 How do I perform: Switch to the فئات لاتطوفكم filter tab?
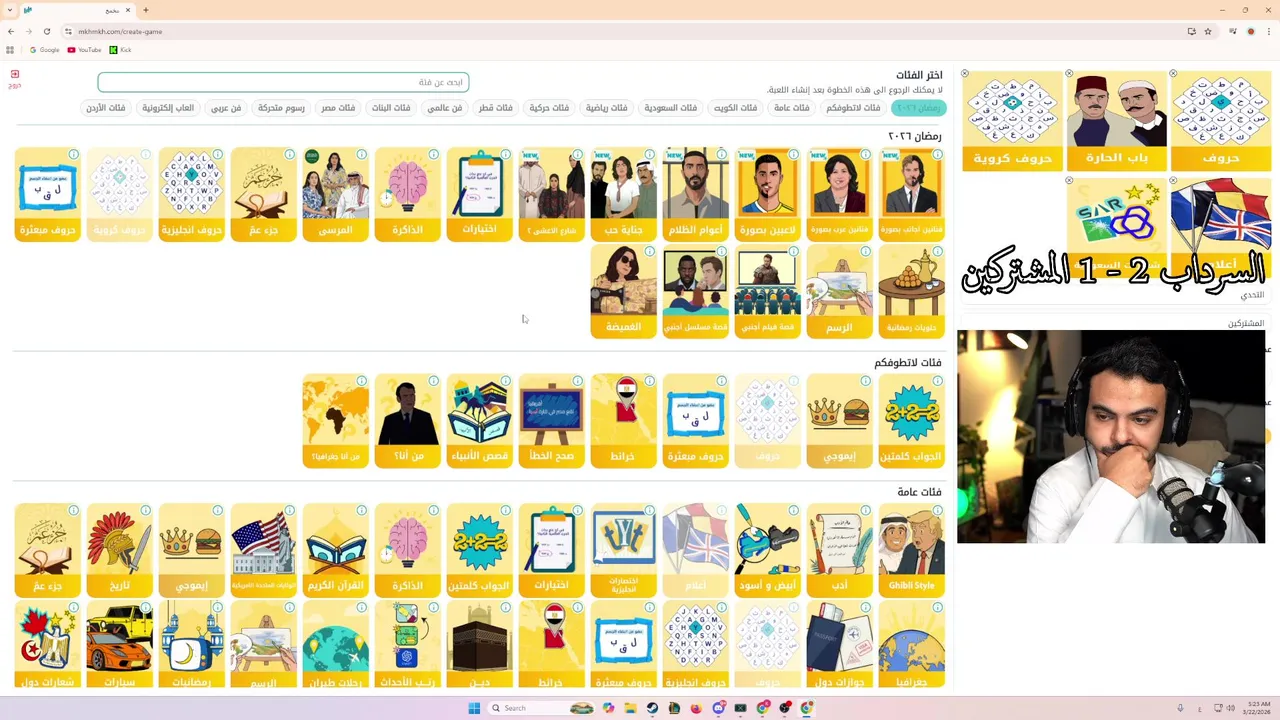point(853,108)
